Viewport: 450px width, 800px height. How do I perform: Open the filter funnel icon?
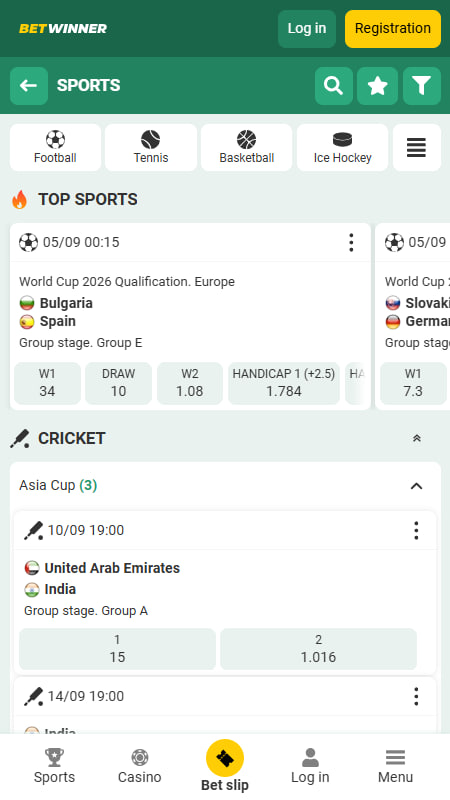(x=422, y=86)
